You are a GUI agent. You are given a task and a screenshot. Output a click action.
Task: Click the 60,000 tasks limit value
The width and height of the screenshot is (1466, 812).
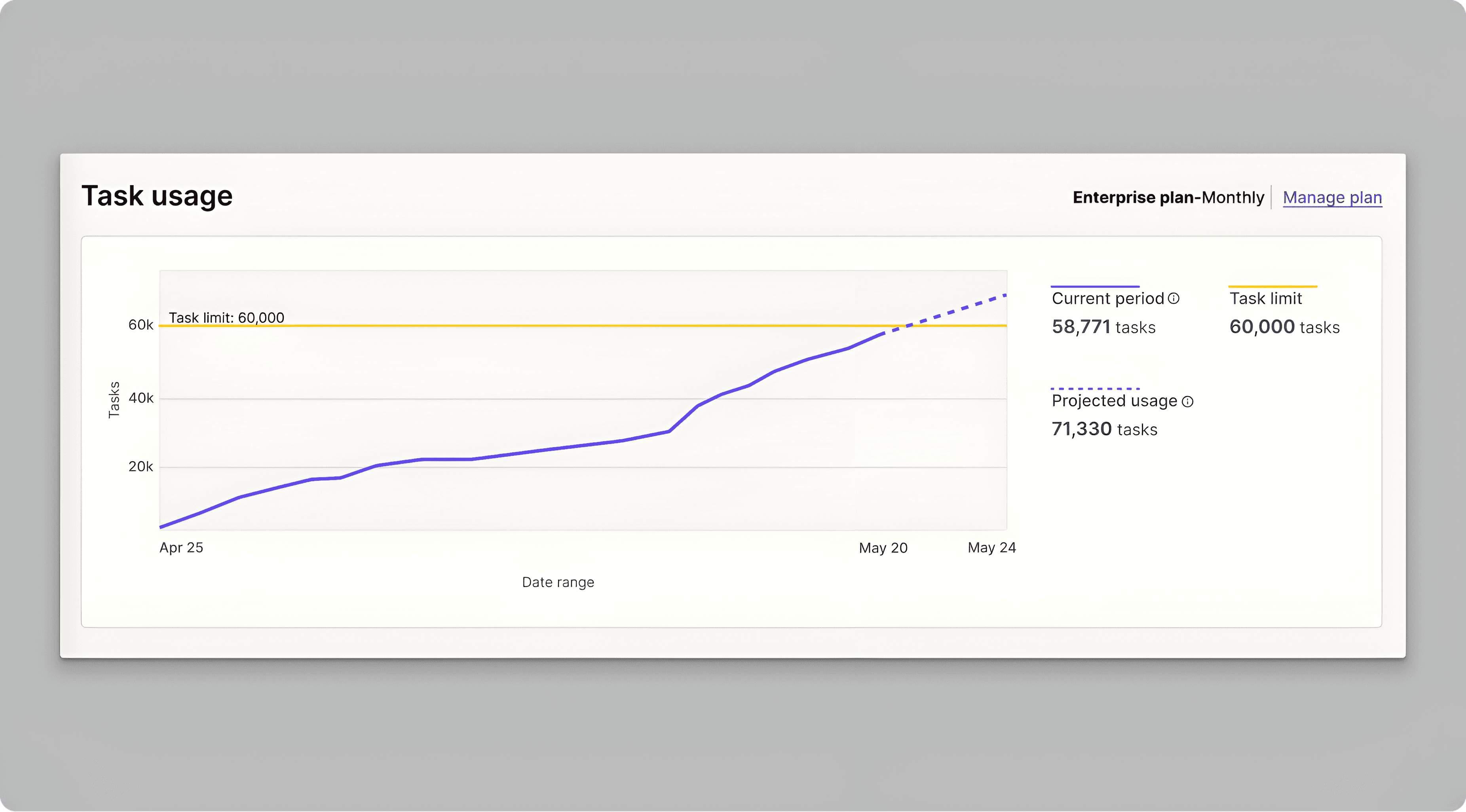(1284, 327)
